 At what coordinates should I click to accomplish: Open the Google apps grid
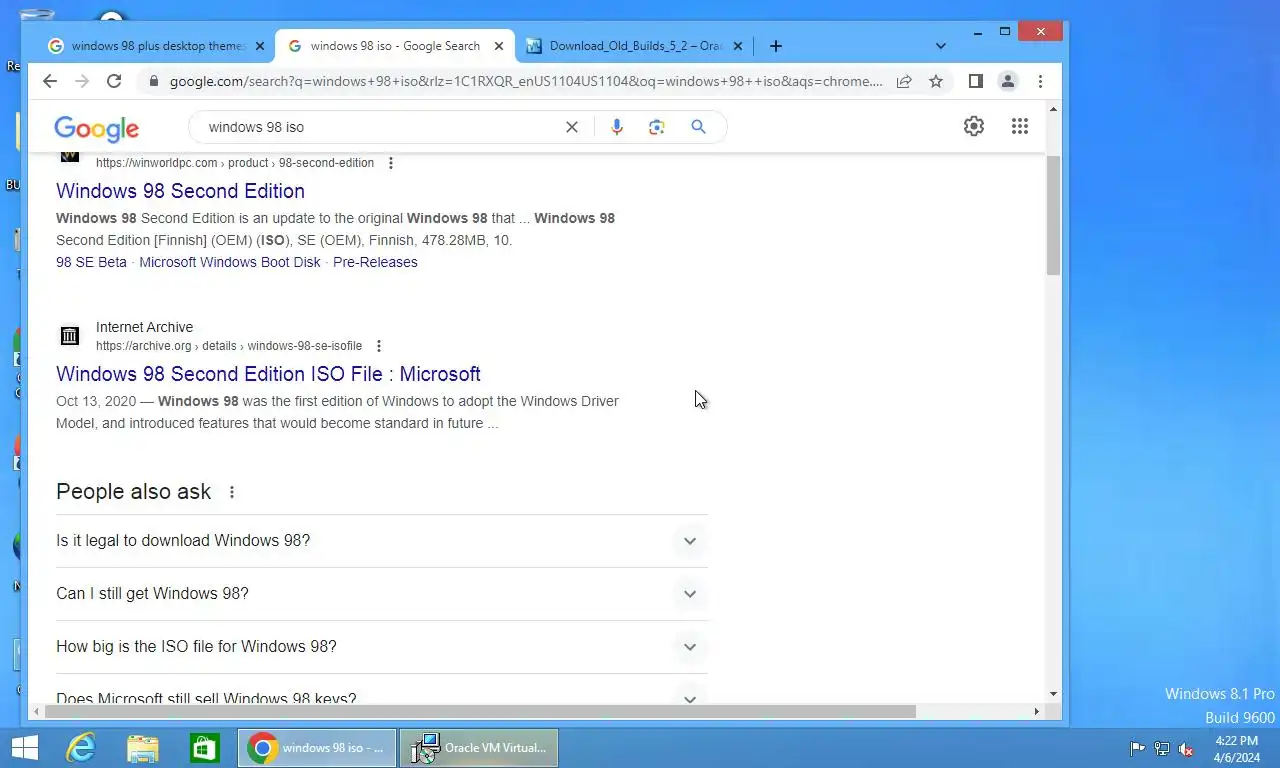tap(1020, 126)
